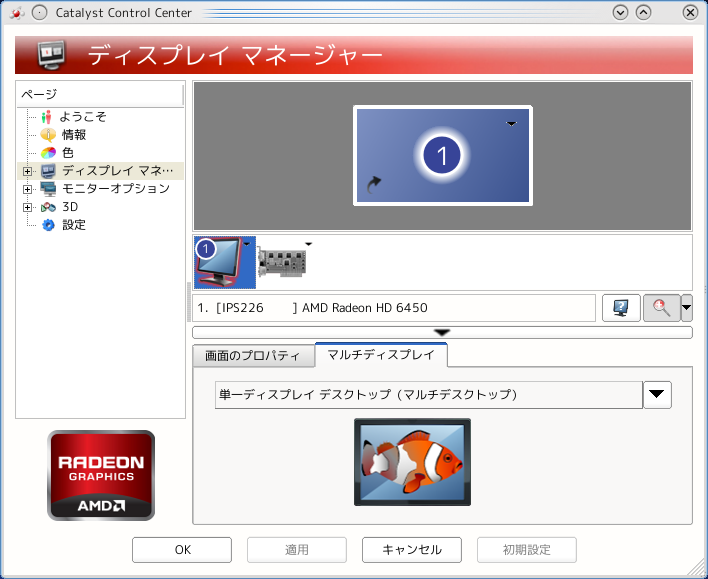
Task: Click the モニターオプション monitor icon
Action: (48, 189)
